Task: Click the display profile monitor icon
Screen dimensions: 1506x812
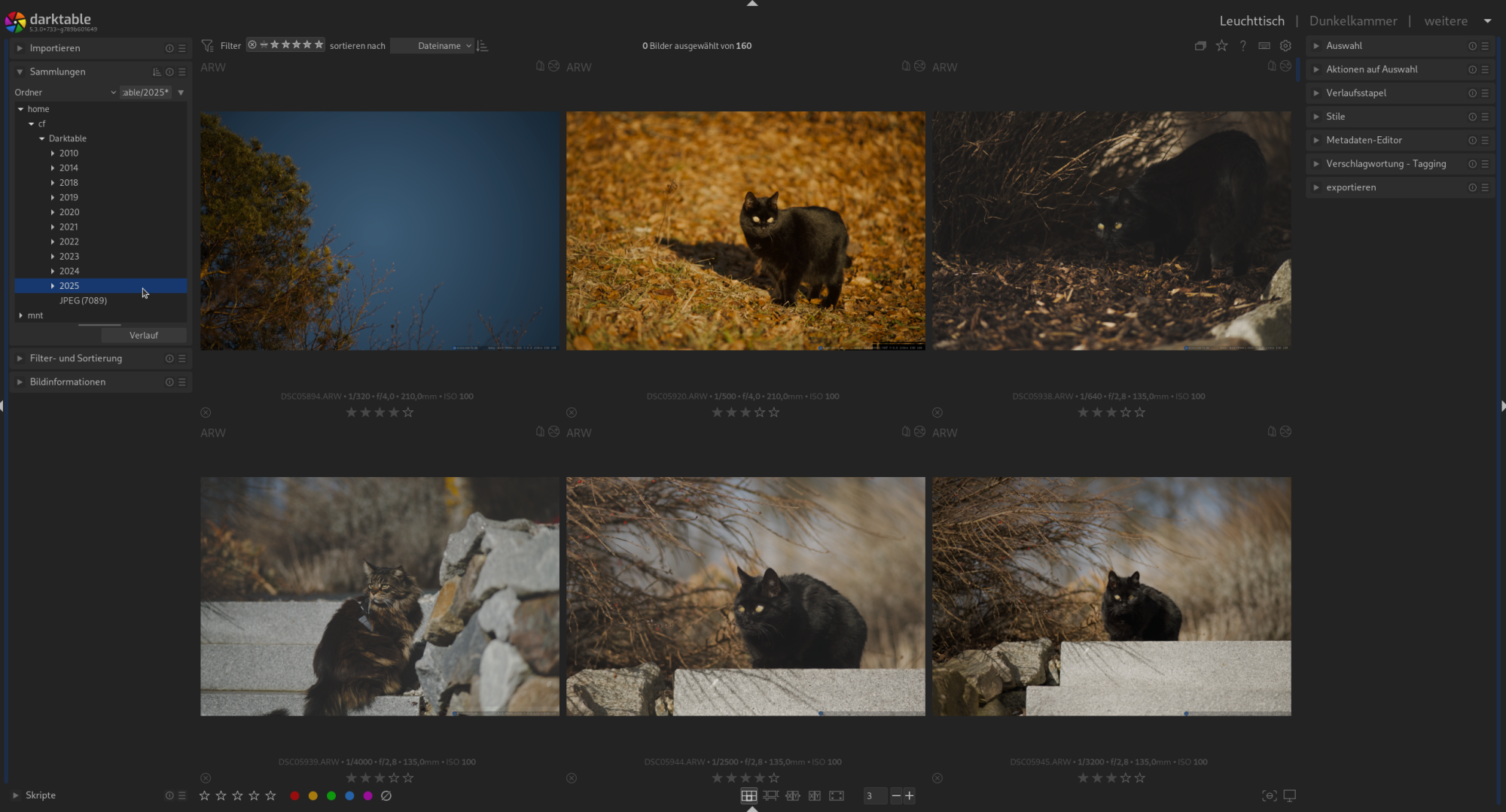Action: coord(1289,795)
